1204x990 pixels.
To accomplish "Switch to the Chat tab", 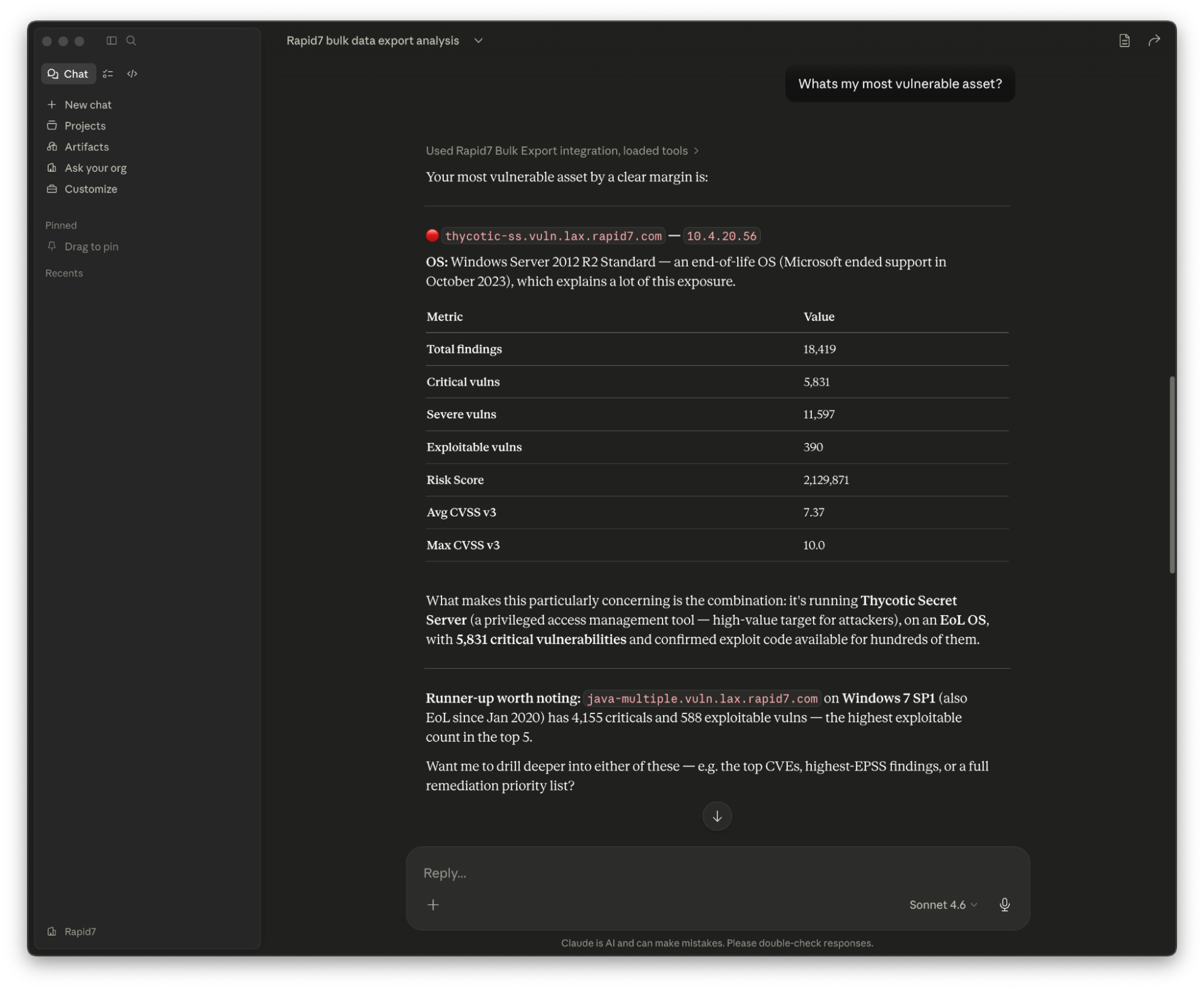I will point(68,74).
